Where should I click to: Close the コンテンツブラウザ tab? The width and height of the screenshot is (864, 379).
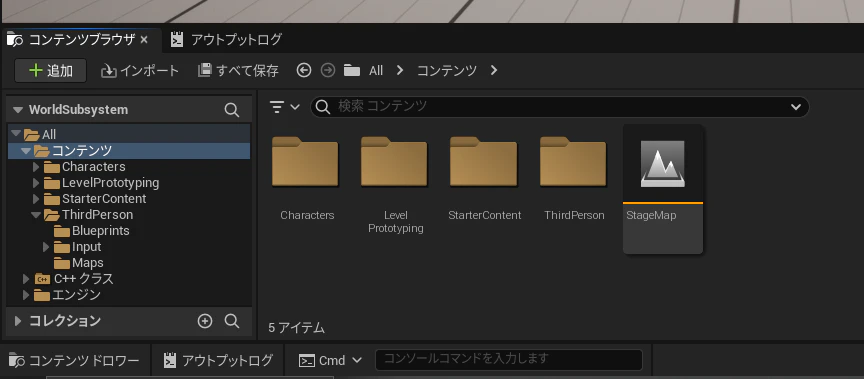pyautogui.click(x=144, y=40)
